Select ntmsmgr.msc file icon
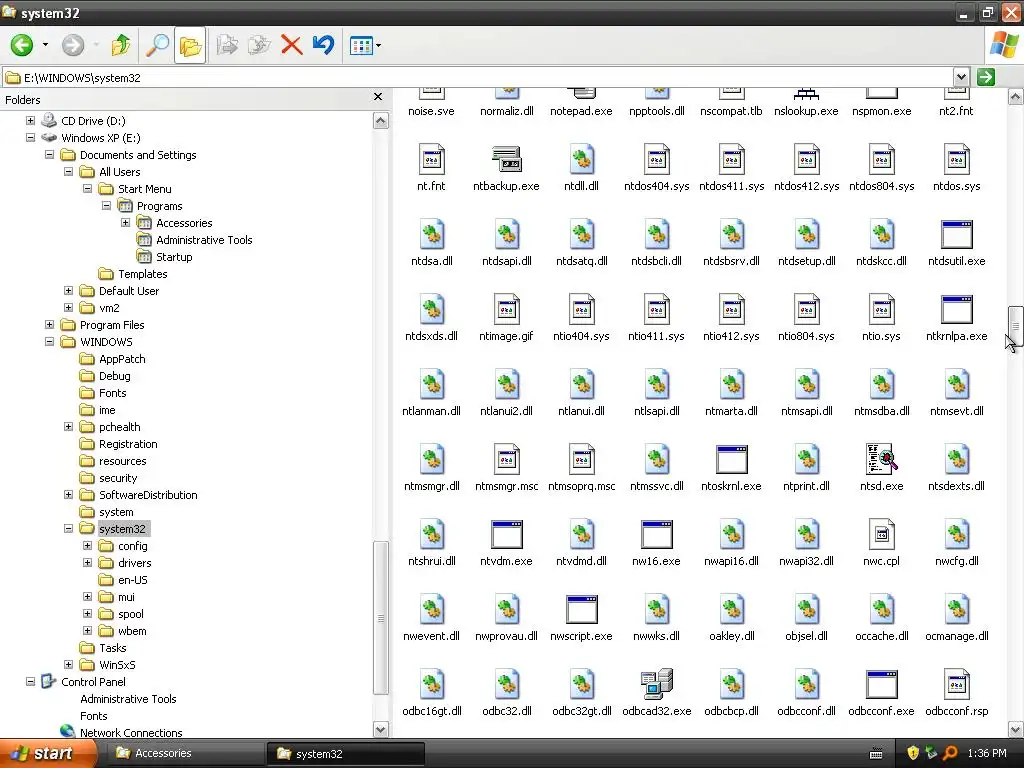Screen dimensions: 1024x768 506,460
